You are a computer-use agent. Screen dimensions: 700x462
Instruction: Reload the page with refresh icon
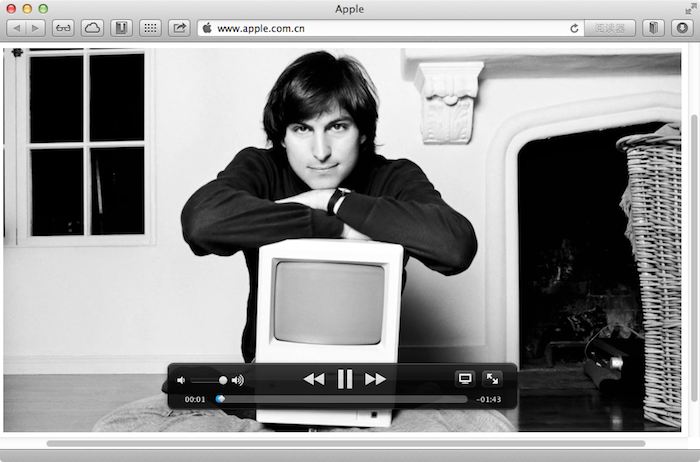(574, 29)
